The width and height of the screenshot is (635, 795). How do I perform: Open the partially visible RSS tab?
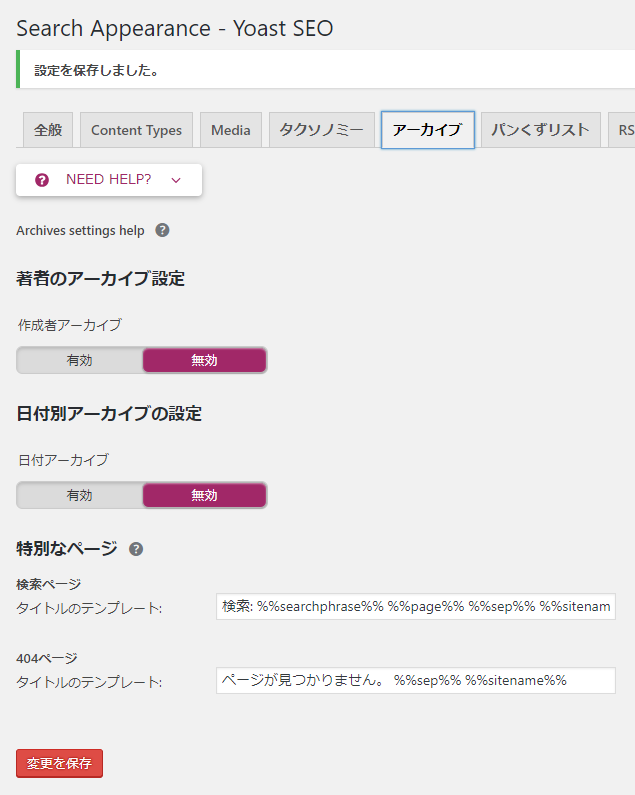tap(622, 130)
